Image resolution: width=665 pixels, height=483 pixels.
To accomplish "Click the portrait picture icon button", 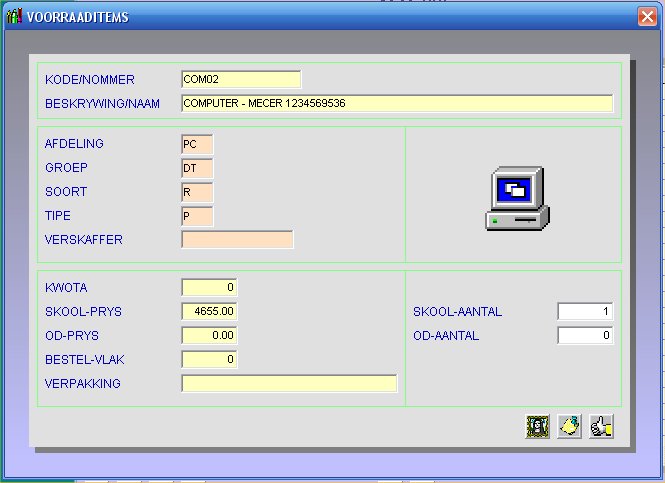I will pyautogui.click(x=538, y=427).
